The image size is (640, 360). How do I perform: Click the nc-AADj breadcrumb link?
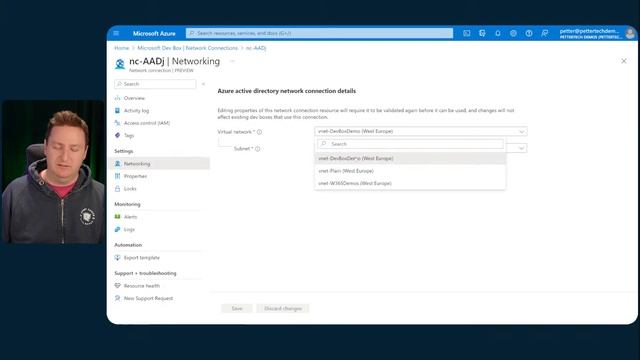[x=256, y=48]
